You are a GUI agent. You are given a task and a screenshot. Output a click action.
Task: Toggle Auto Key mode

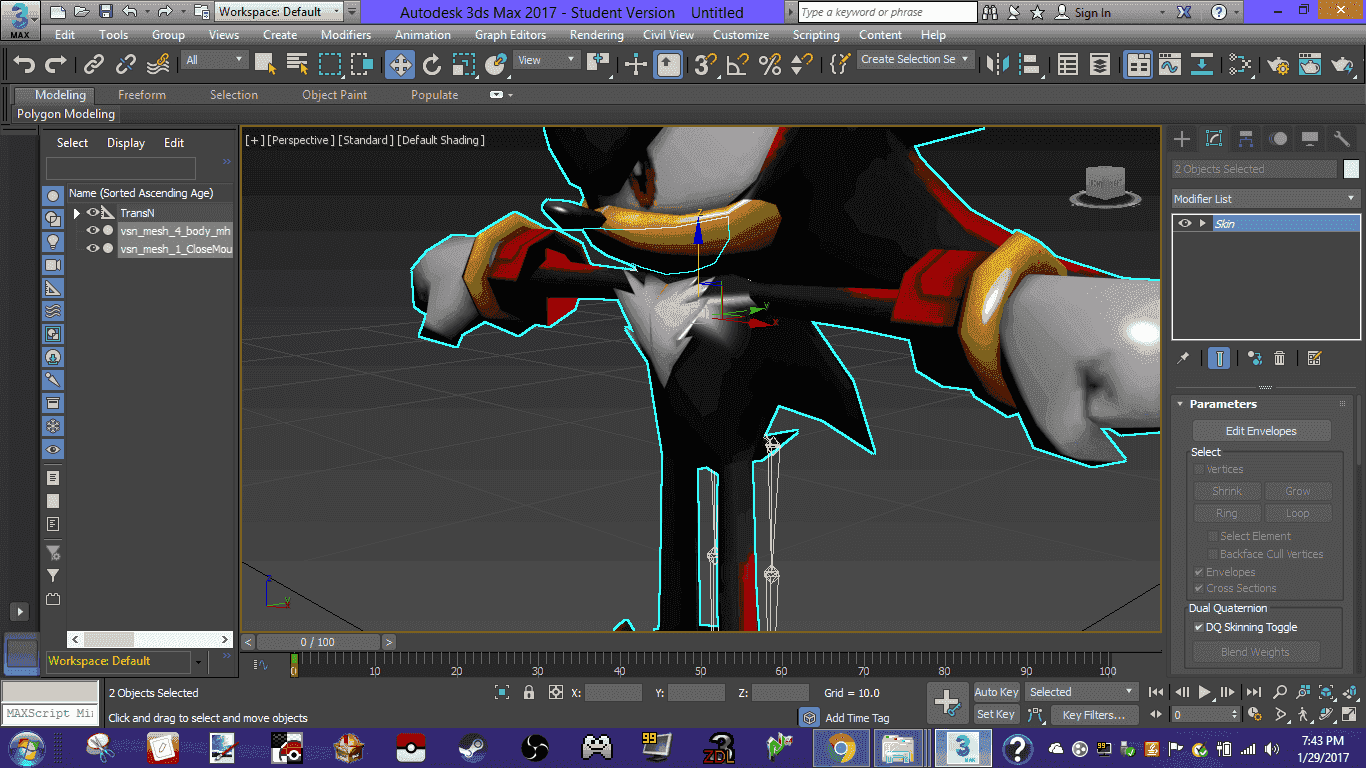(996, 692)
